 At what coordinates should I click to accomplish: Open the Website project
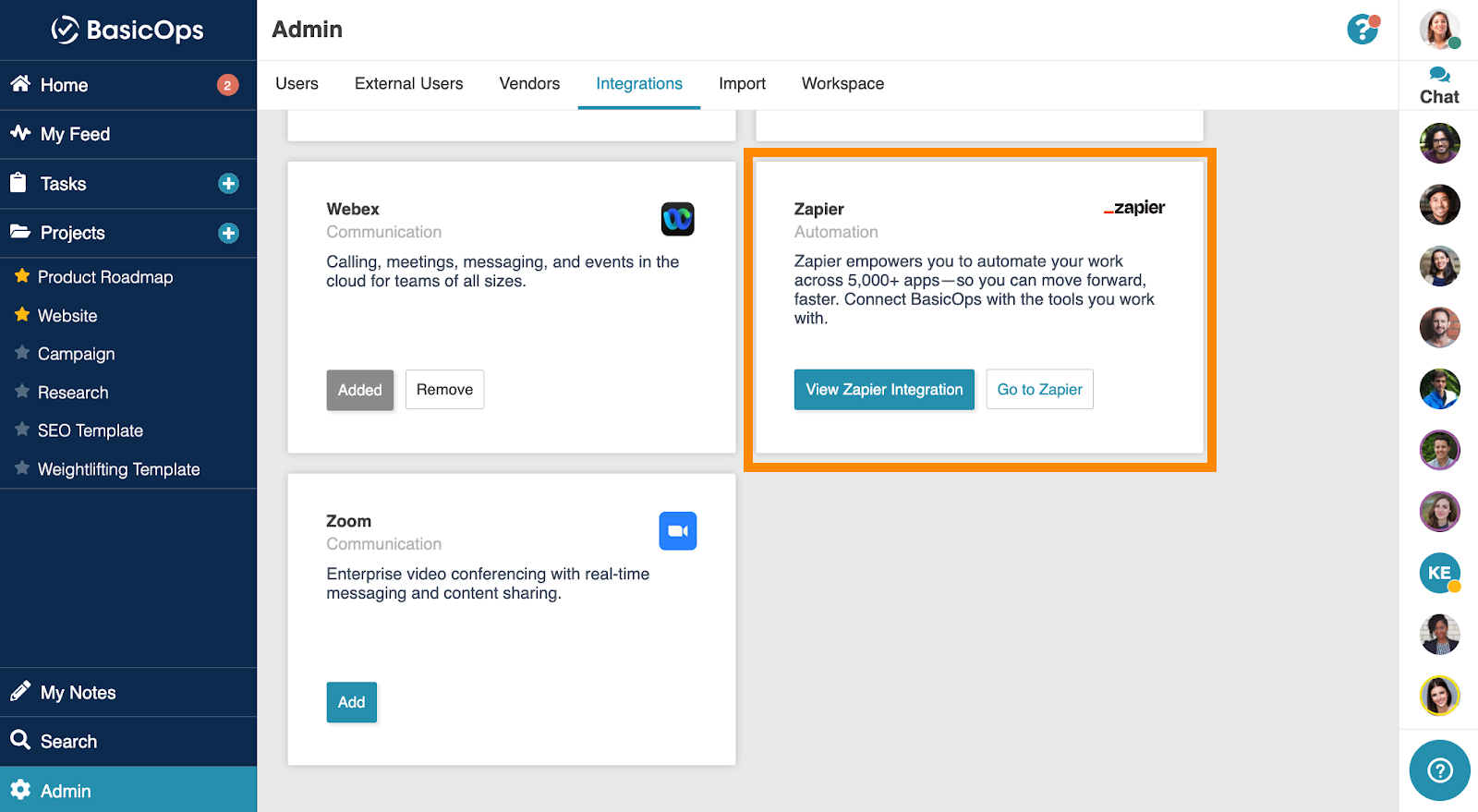coord(67,316)
